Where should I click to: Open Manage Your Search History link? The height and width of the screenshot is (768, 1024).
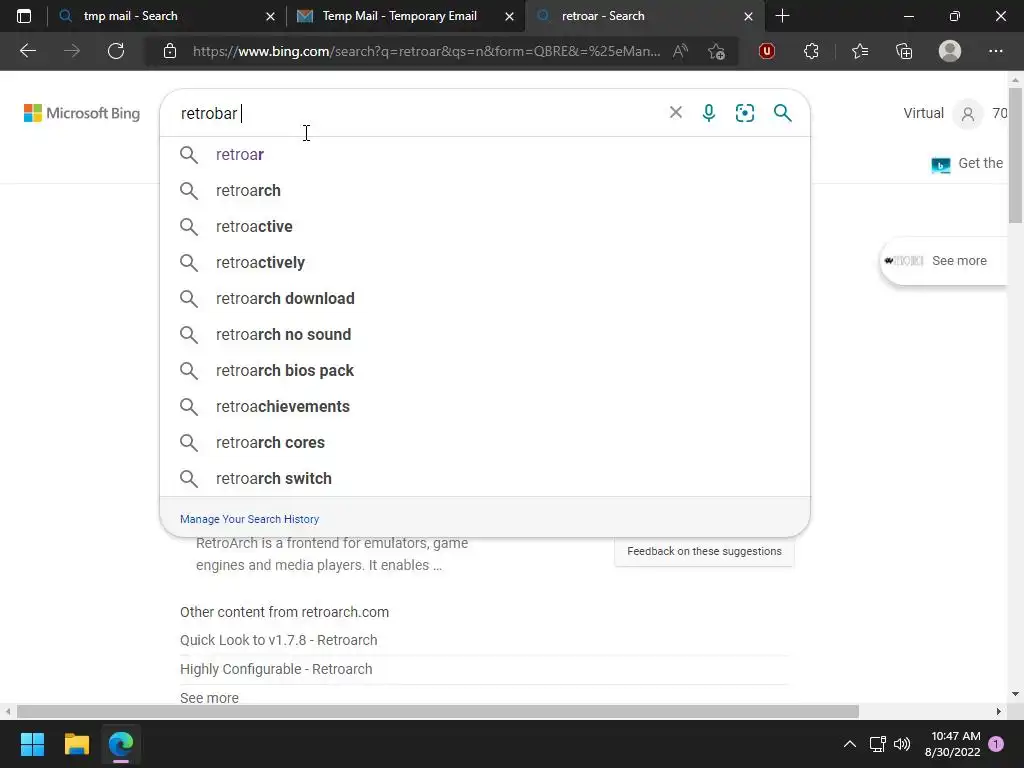(249, 519)
